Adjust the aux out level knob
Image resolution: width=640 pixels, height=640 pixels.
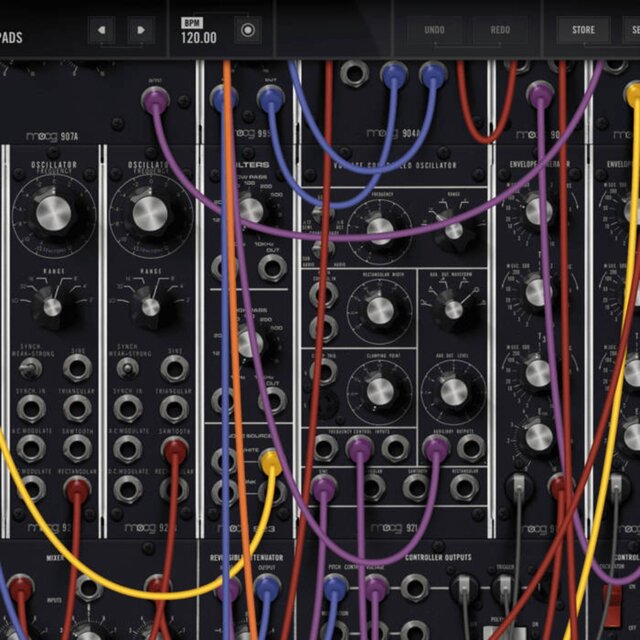point(453,391)
